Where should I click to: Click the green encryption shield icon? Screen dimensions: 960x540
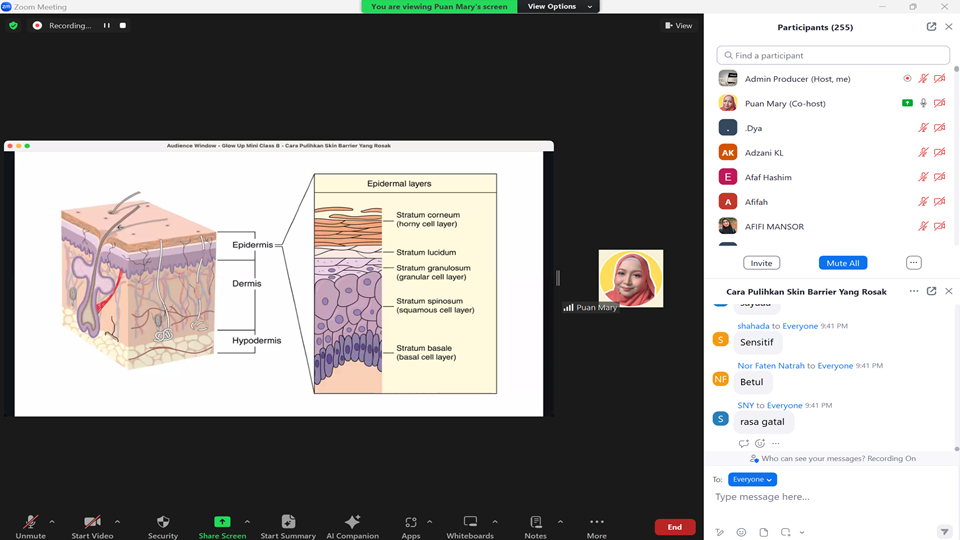click(x=13, y=26)
